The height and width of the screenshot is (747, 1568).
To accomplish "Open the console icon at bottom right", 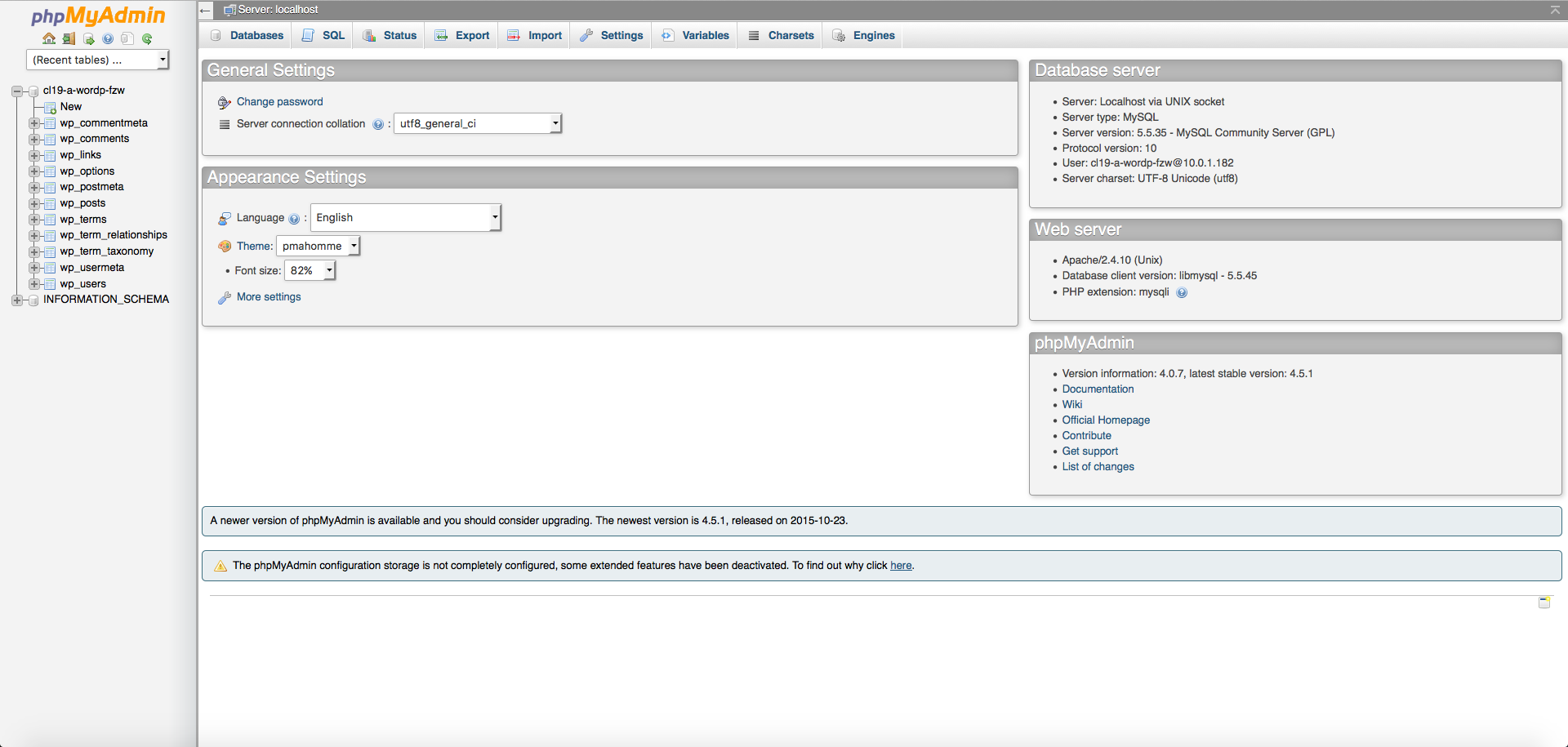I will [x=1544, y=602].
